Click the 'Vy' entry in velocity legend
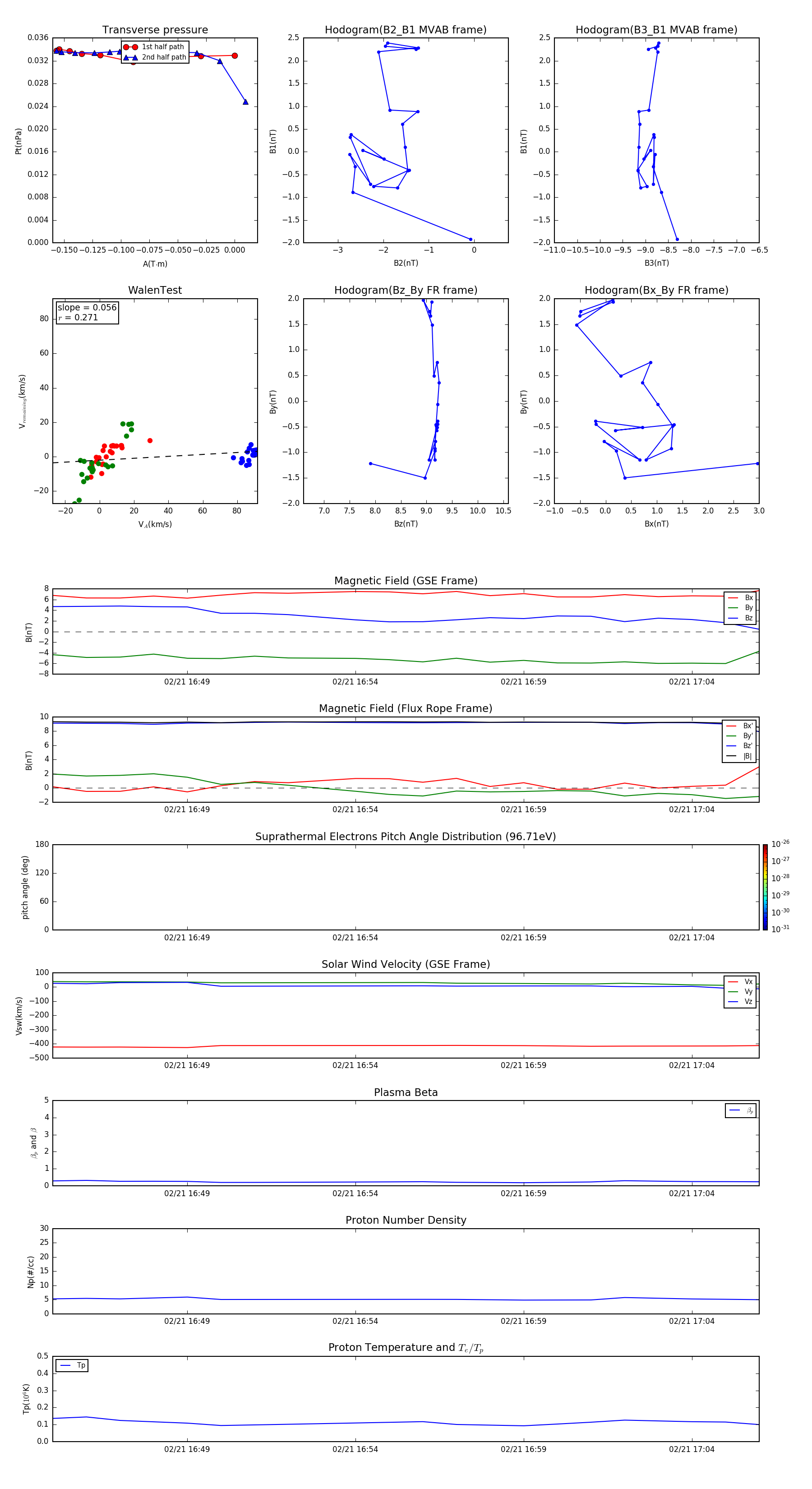 (740, 991)
